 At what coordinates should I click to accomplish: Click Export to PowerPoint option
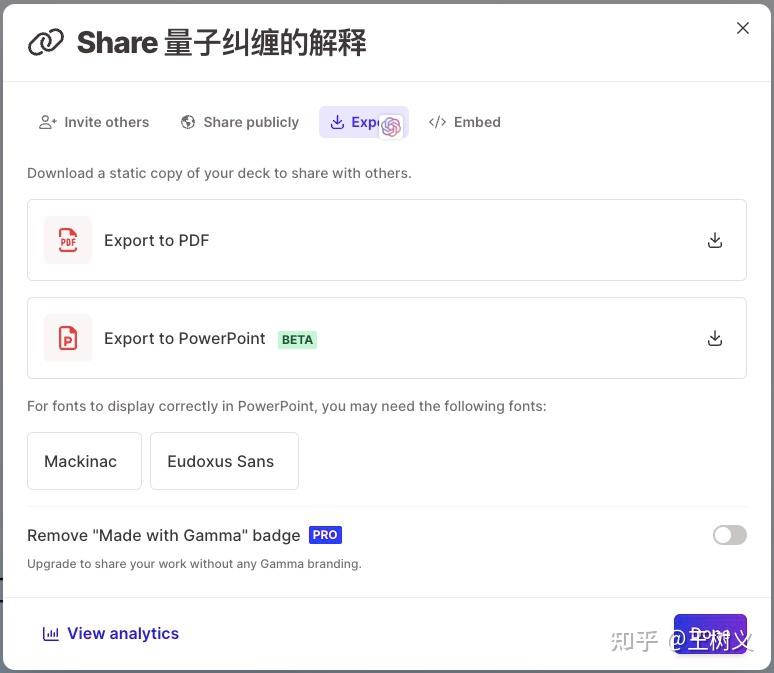(387, 338)
